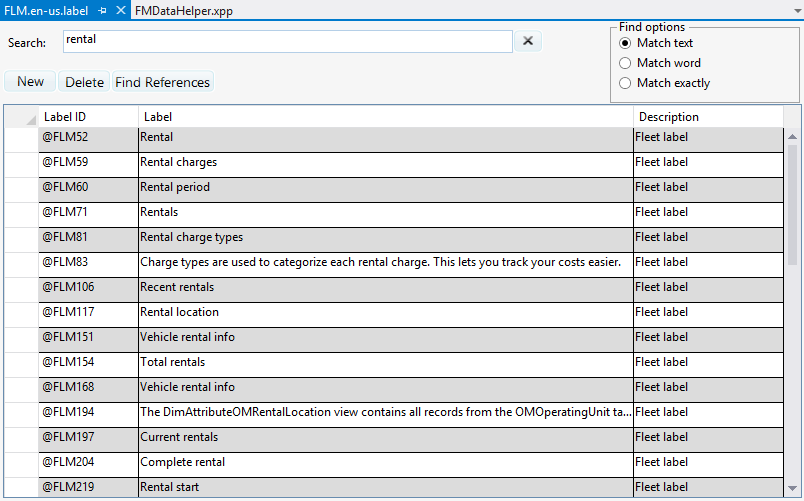Clear the search box text
Image resolution: width=804 pixels, height=501 pixels.
(528, 41)
